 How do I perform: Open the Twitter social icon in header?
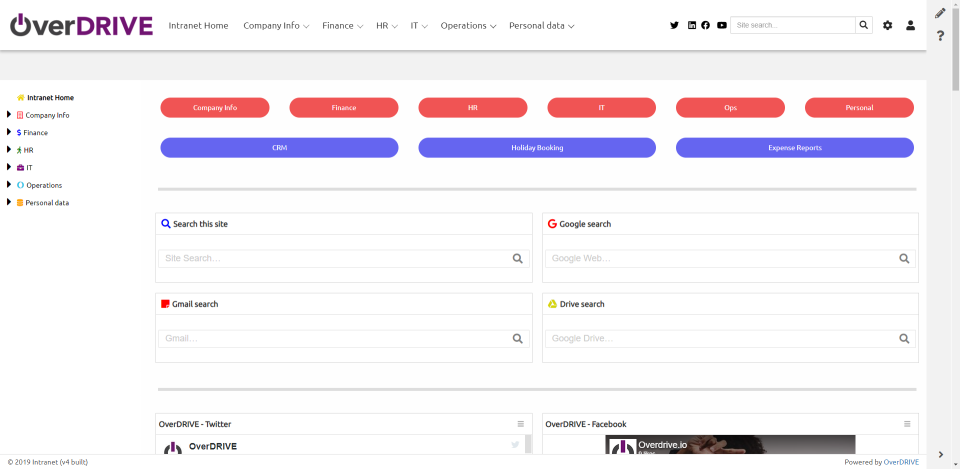pos(674,25)
